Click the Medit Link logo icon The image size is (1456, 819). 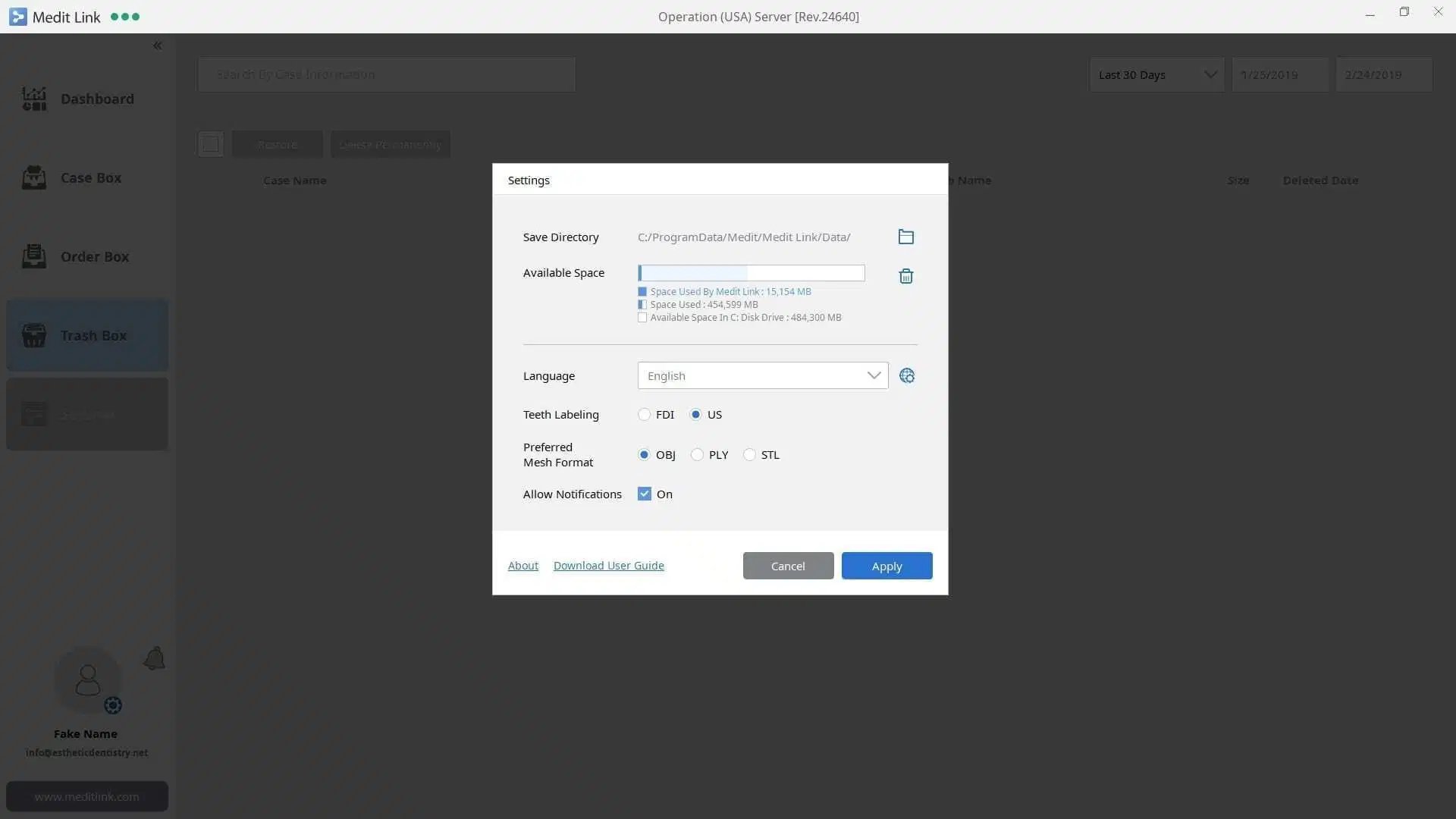click(x=18, y=17)
